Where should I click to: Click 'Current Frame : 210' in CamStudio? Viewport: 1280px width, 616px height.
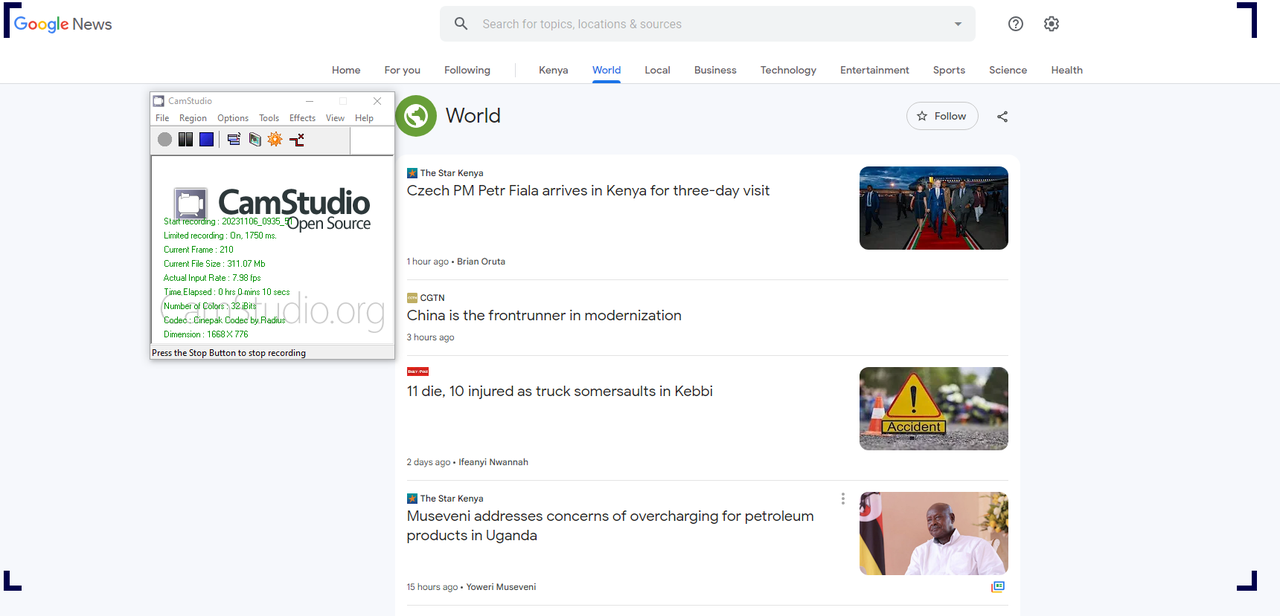199,250
